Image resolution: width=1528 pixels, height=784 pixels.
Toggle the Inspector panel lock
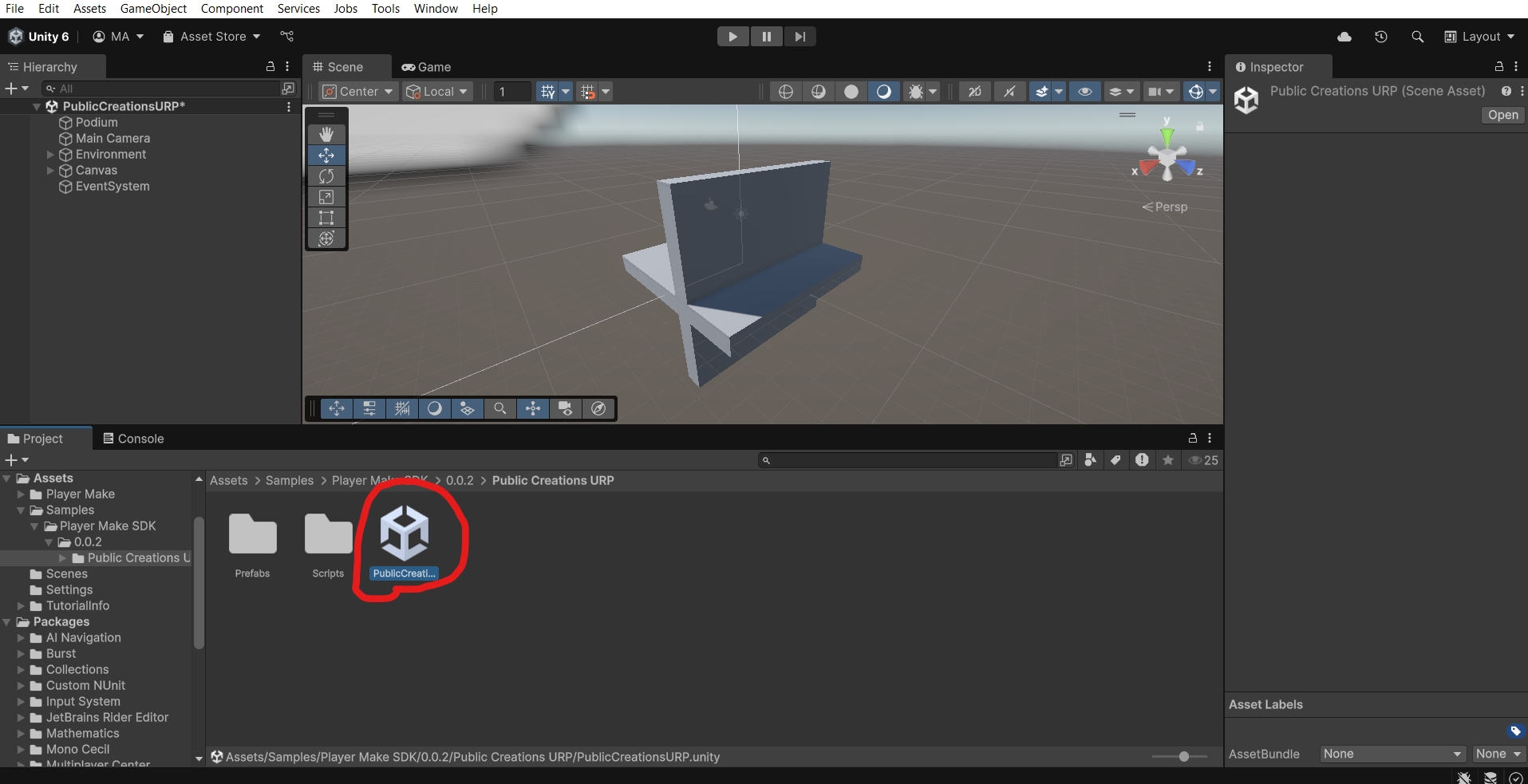click(x=1498, y=67)
